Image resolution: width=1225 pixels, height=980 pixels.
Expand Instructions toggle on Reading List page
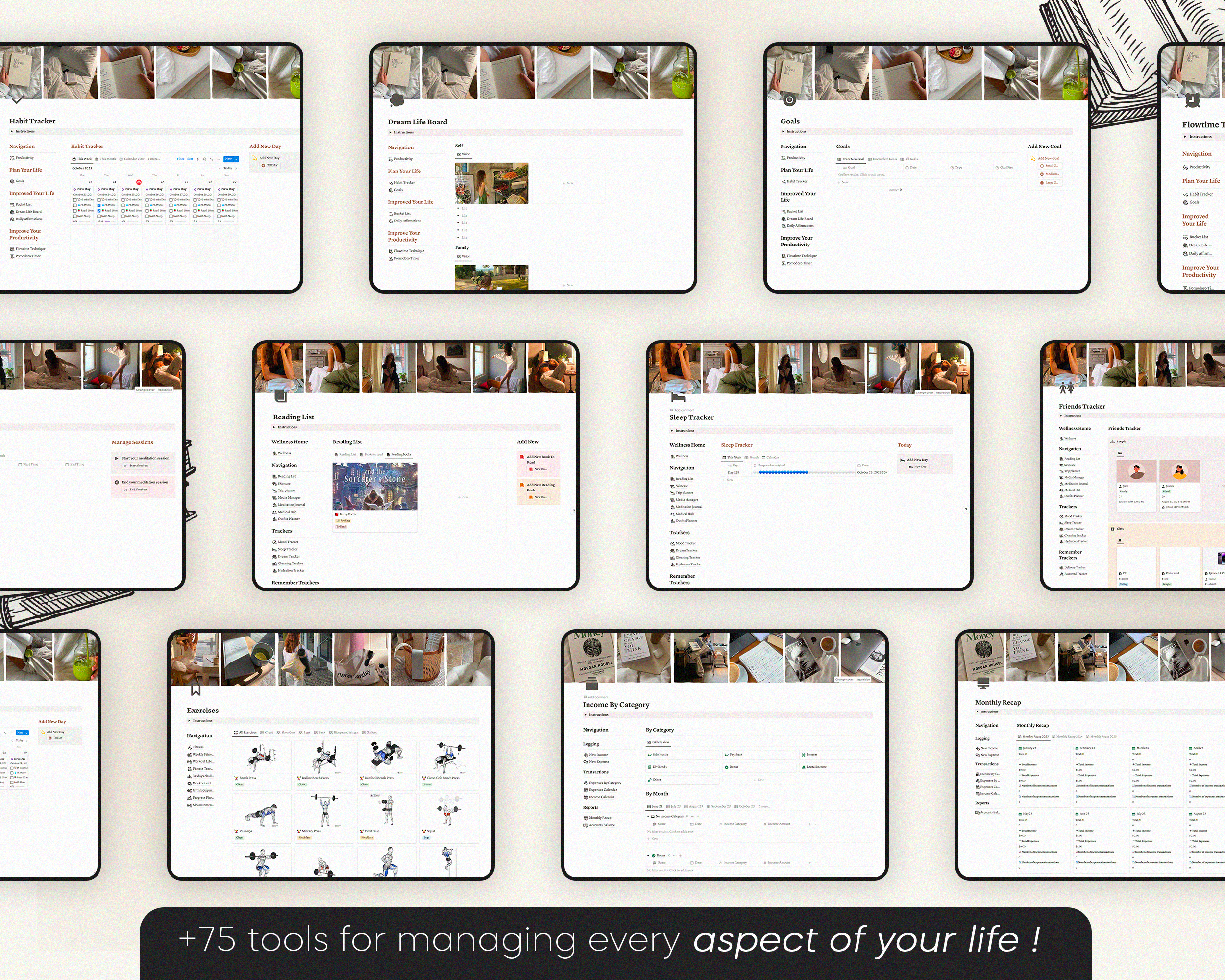[x=274, y=427]
